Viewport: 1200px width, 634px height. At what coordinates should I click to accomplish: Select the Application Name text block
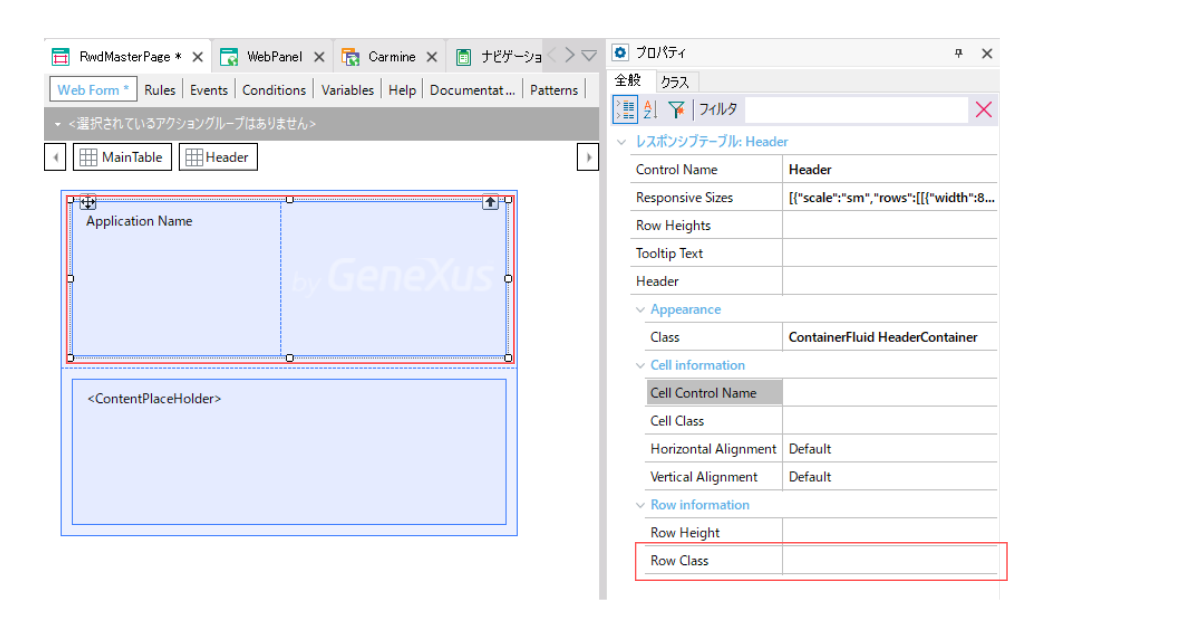[139, 221]
